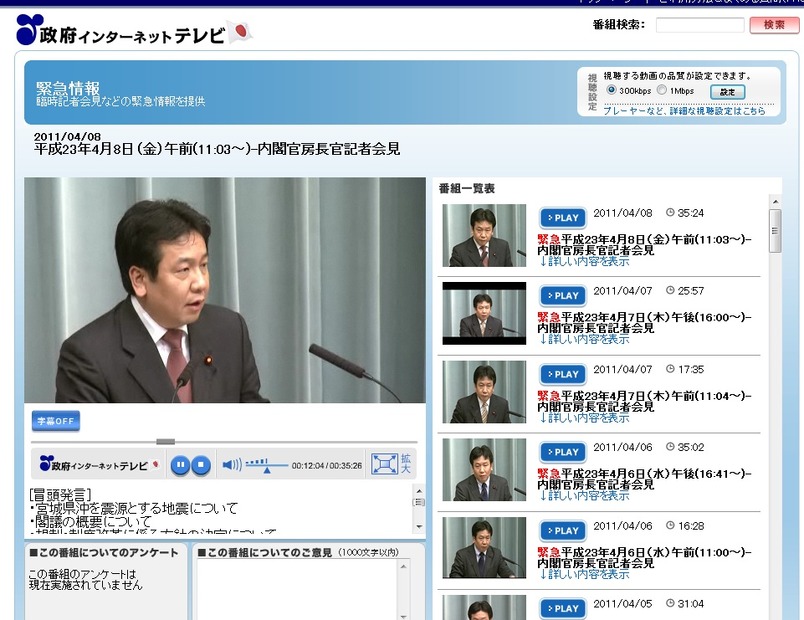
Task: Mute audio via the speaker icon
Action: coord(232,465)
